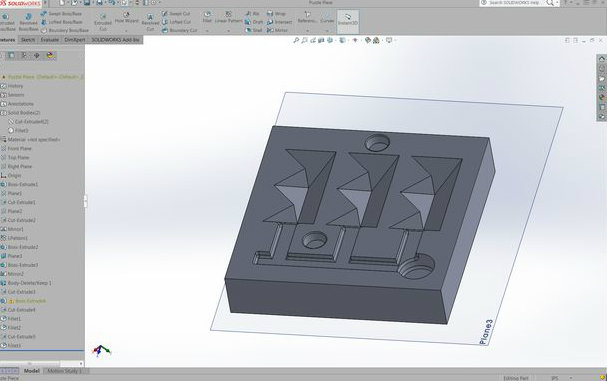Select Sensors in feature tree
The image size is (607, 381).
[12, 95]
